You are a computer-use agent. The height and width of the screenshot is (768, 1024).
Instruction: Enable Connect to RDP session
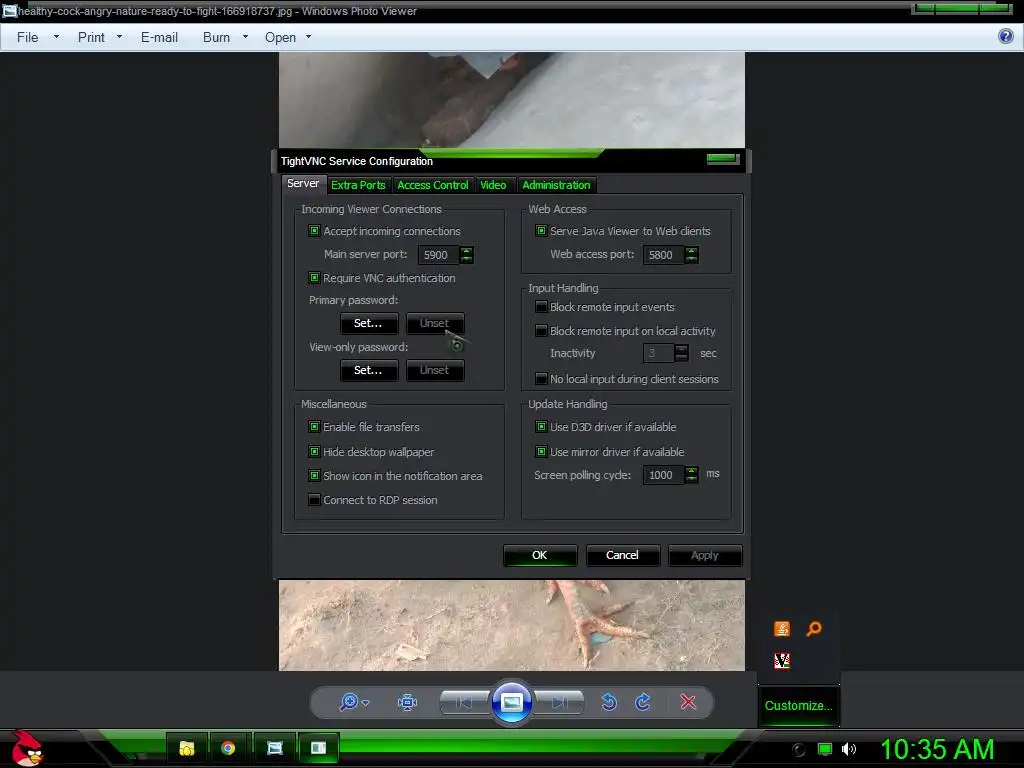314,500
